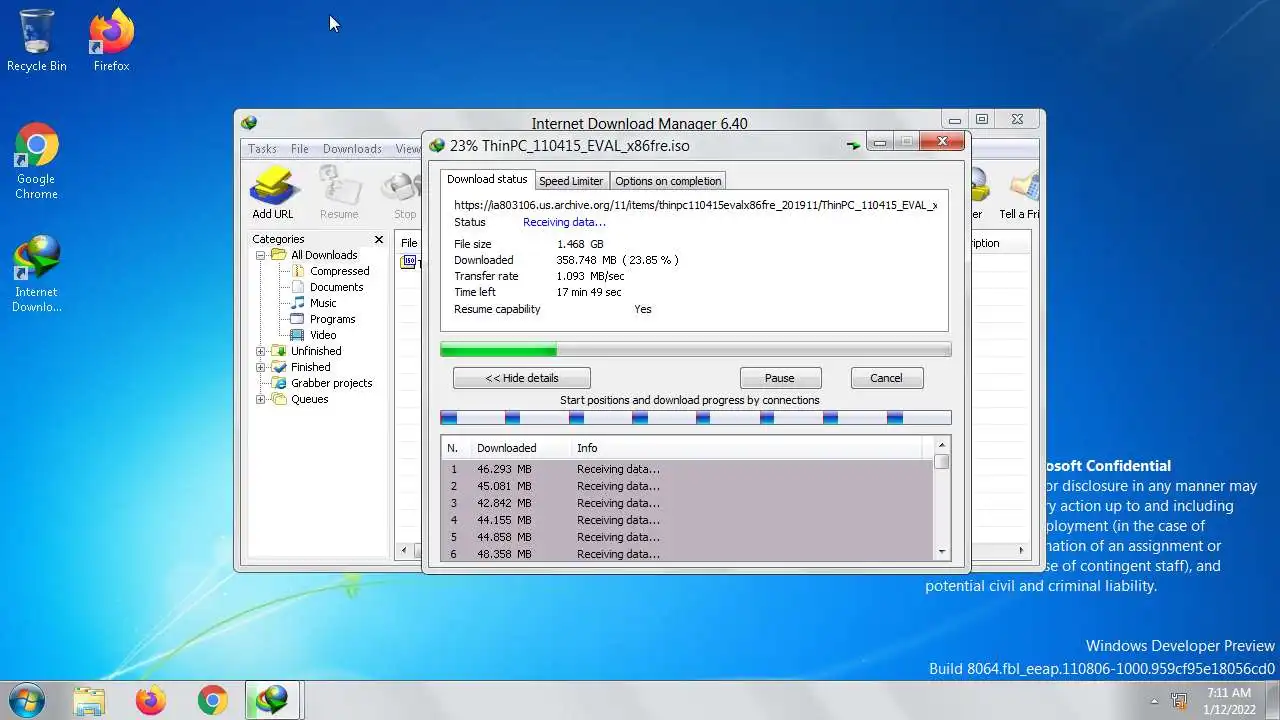Open Recycle Bin desktop icon

[x=37, y=41]
